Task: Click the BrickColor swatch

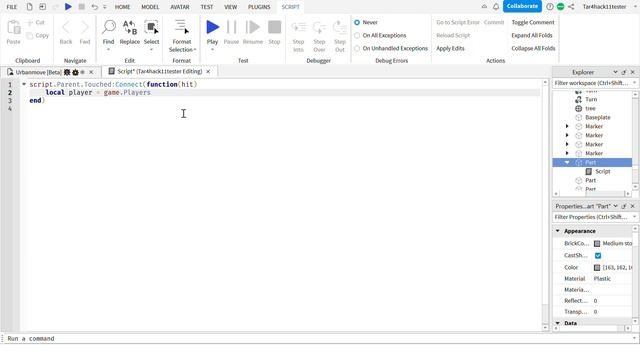Action: 597,244
